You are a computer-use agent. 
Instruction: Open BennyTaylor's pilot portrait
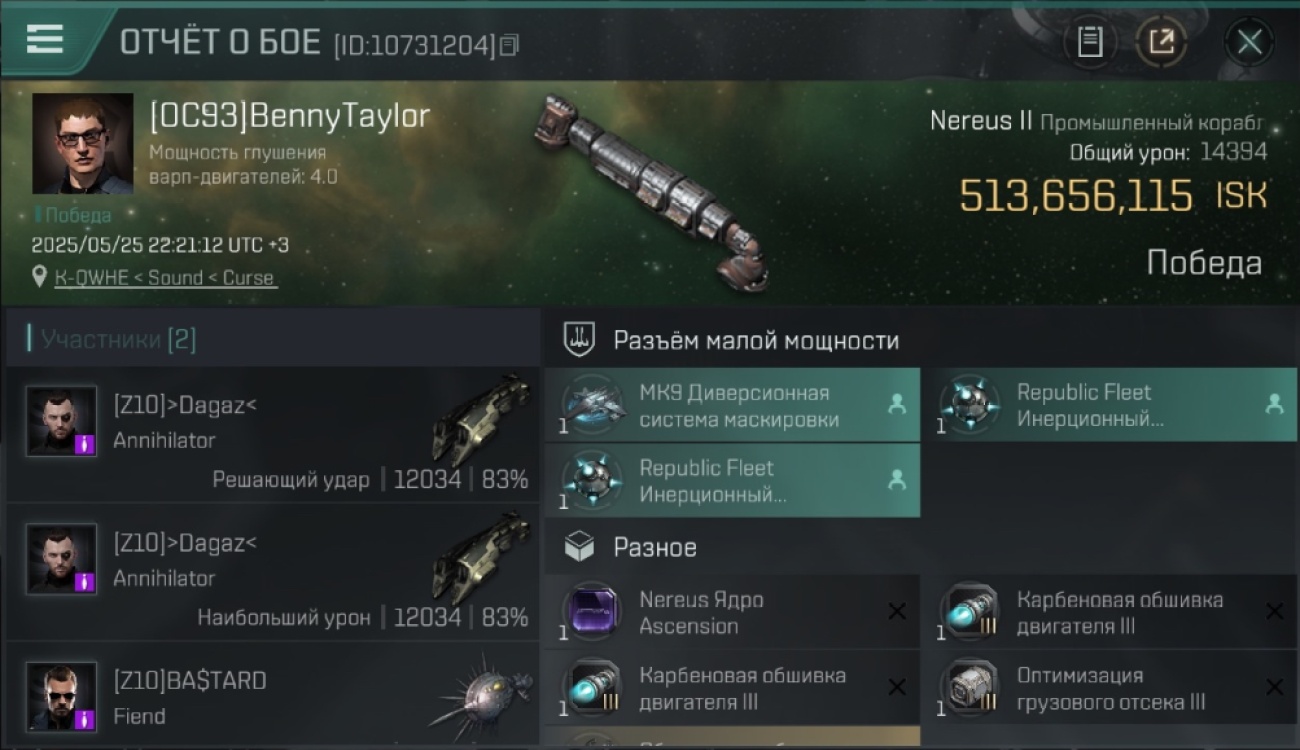[x=82, y=143]
